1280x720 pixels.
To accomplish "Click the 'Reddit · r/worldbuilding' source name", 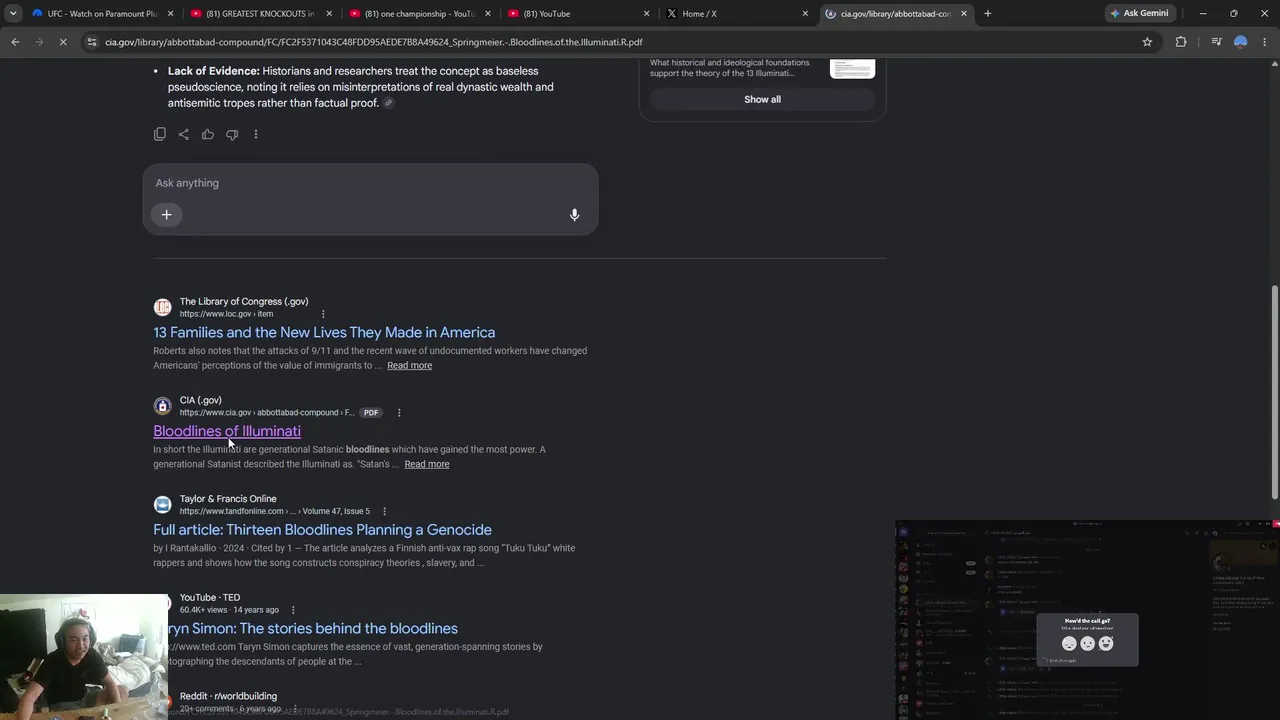I will tap(228, 696).
